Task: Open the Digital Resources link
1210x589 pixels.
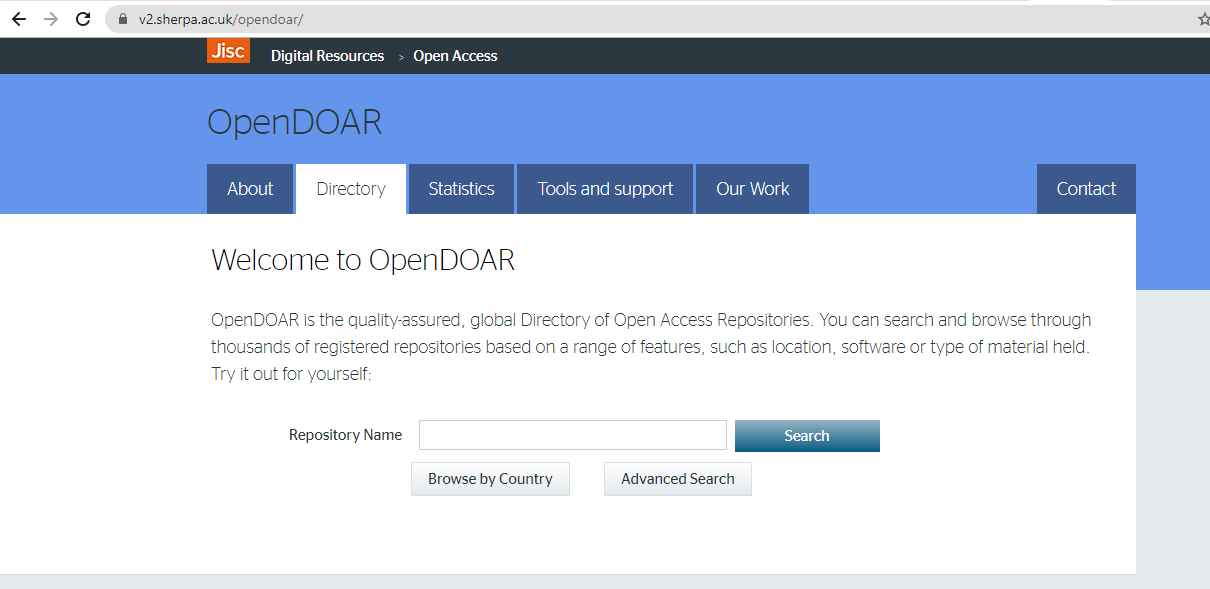Action: click(327, 56)
